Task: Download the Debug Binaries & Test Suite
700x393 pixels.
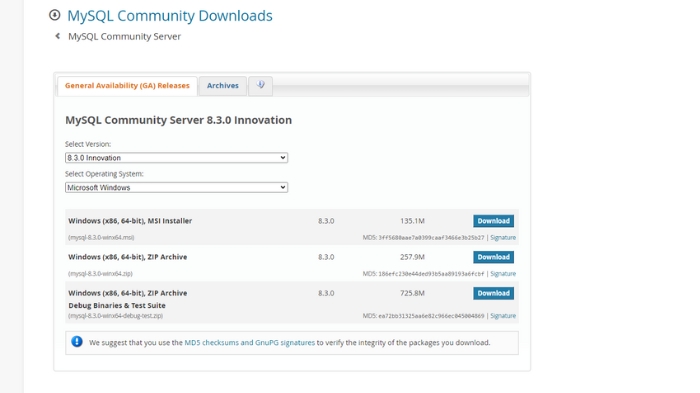Action: click(493, 293)
